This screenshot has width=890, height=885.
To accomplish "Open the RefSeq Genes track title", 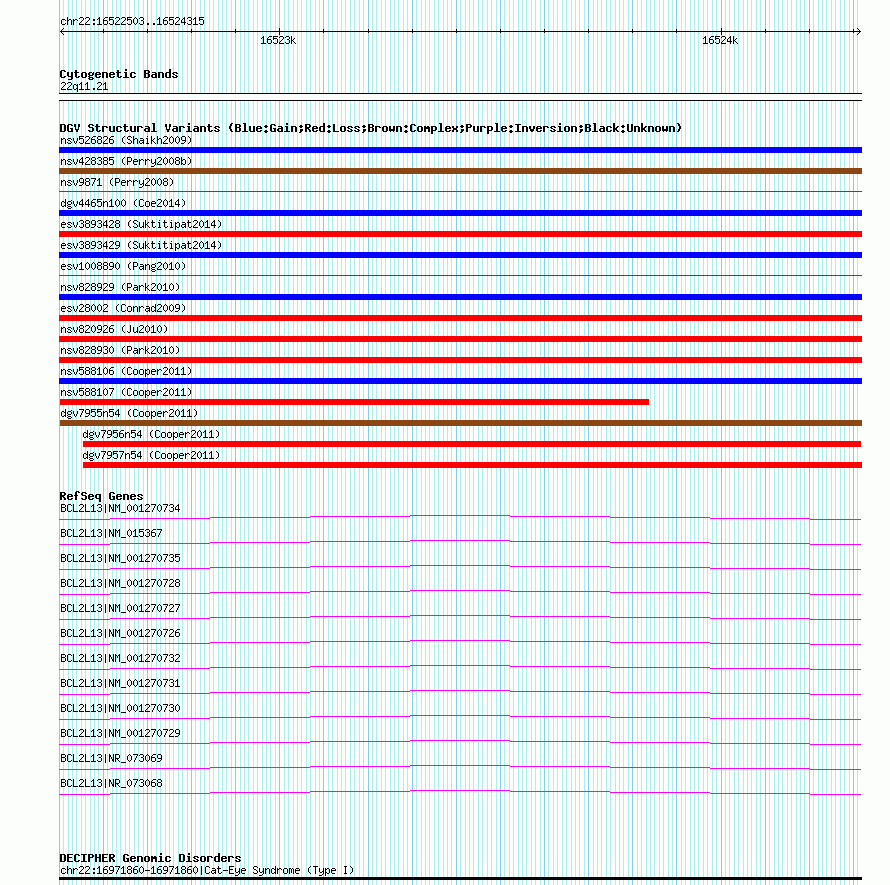I will [x=101, y=496].
